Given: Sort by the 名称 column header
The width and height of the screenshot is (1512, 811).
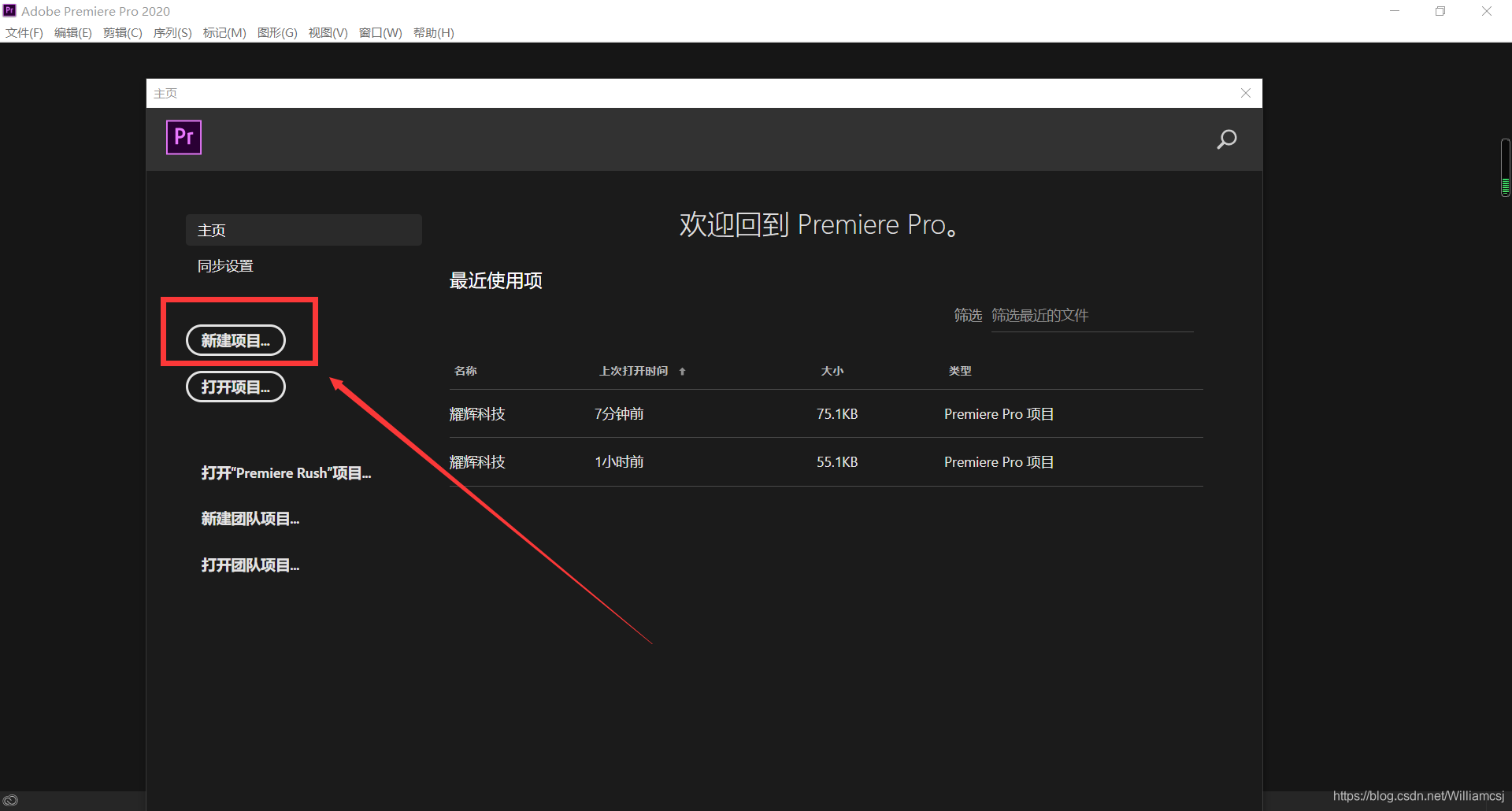Looking at the screenshot, I should click(465, 371).
